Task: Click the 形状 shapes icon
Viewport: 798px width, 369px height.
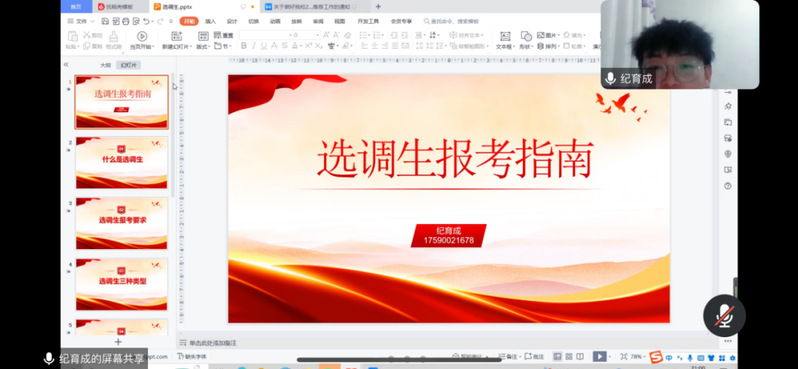Action: [526, 36]
